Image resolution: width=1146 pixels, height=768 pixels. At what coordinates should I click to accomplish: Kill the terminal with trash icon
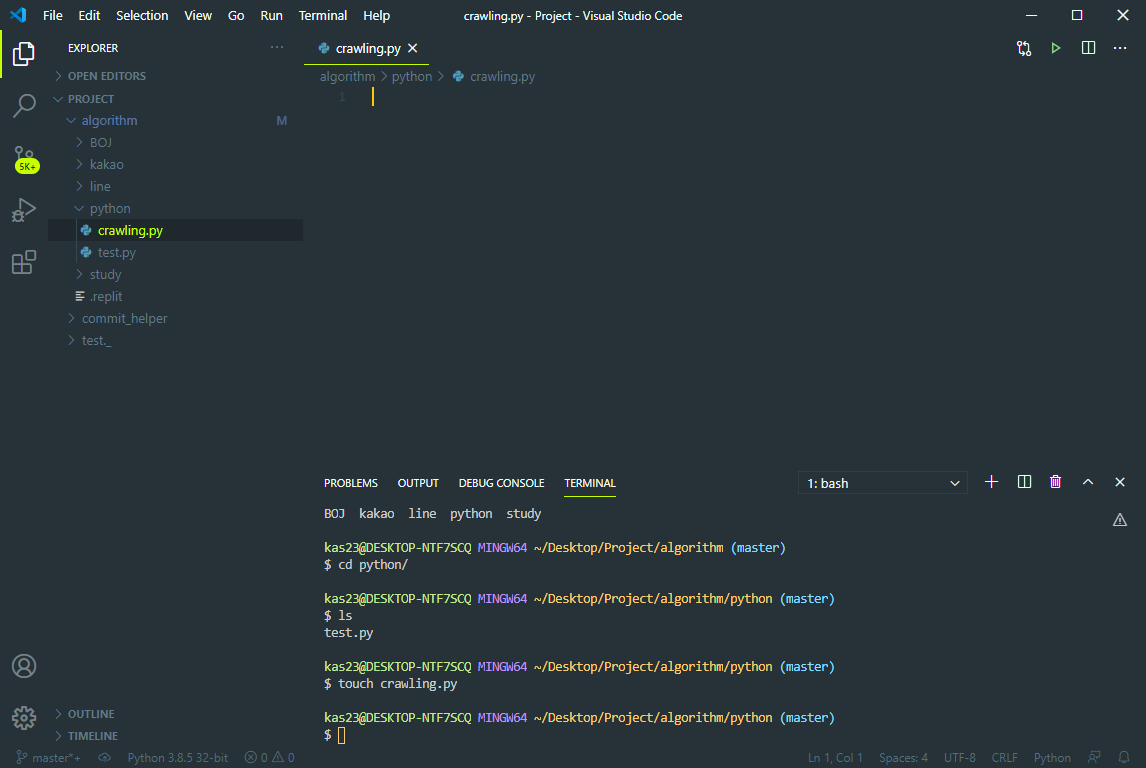1055,482
